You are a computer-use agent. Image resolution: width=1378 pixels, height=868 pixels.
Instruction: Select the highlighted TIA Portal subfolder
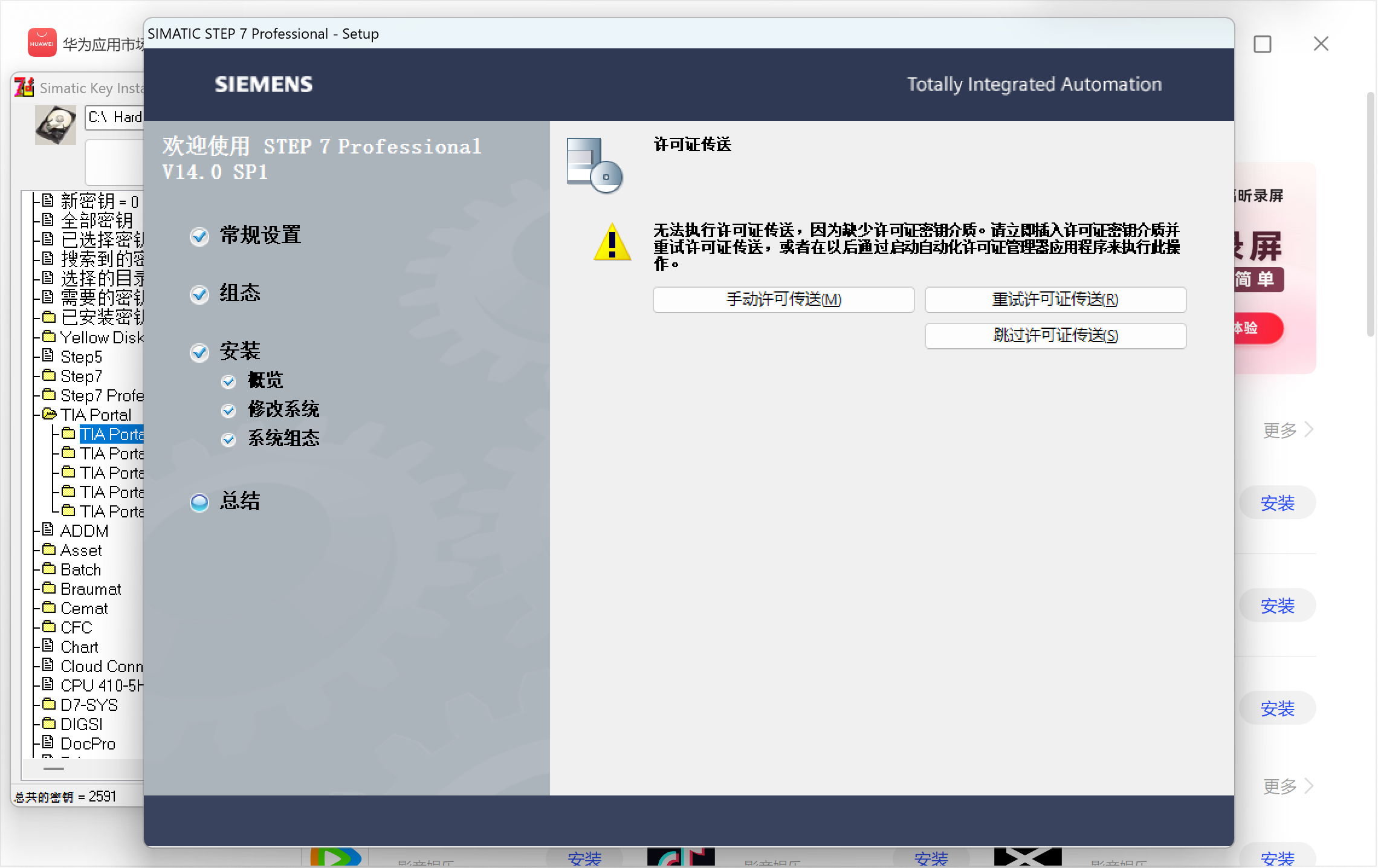(x=111, y=434)
